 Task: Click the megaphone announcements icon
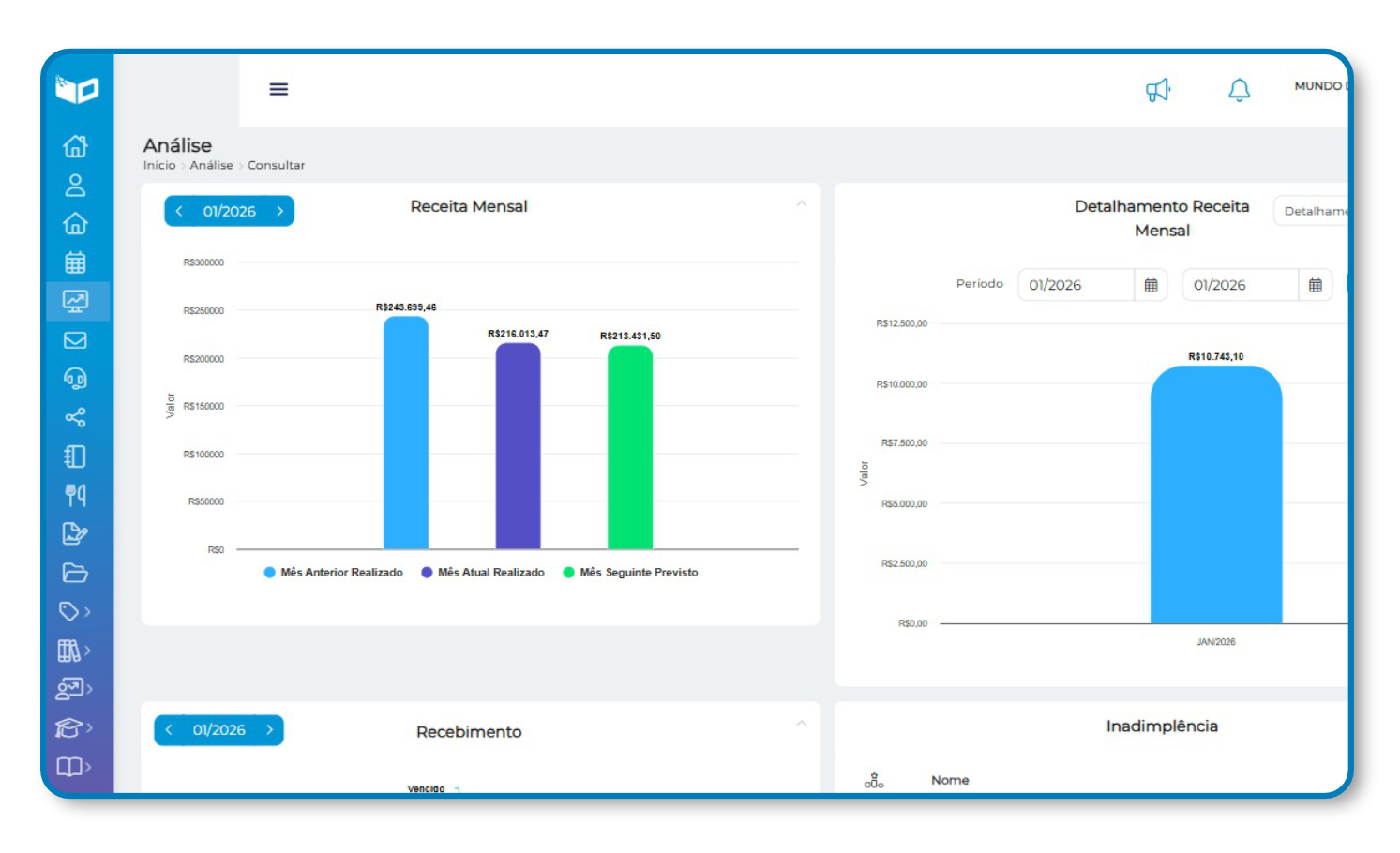tap(1158, 90)
